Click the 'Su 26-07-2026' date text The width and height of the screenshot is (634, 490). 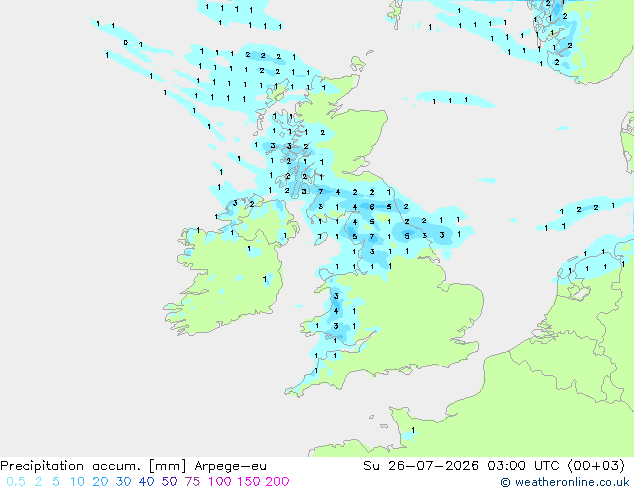coord(421,466)
